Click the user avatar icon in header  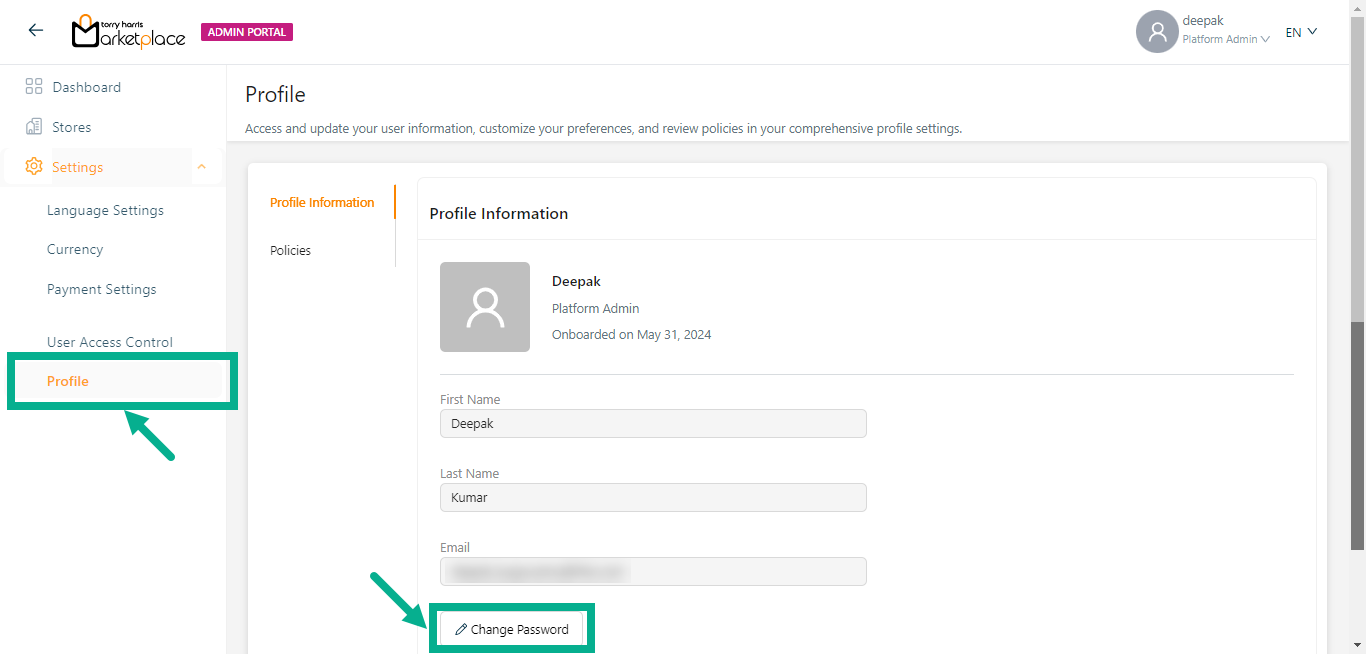point(1156,32)
